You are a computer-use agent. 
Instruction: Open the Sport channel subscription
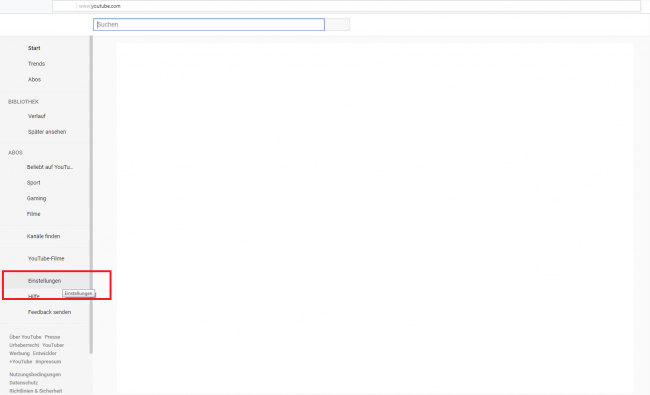click(34, 183)
